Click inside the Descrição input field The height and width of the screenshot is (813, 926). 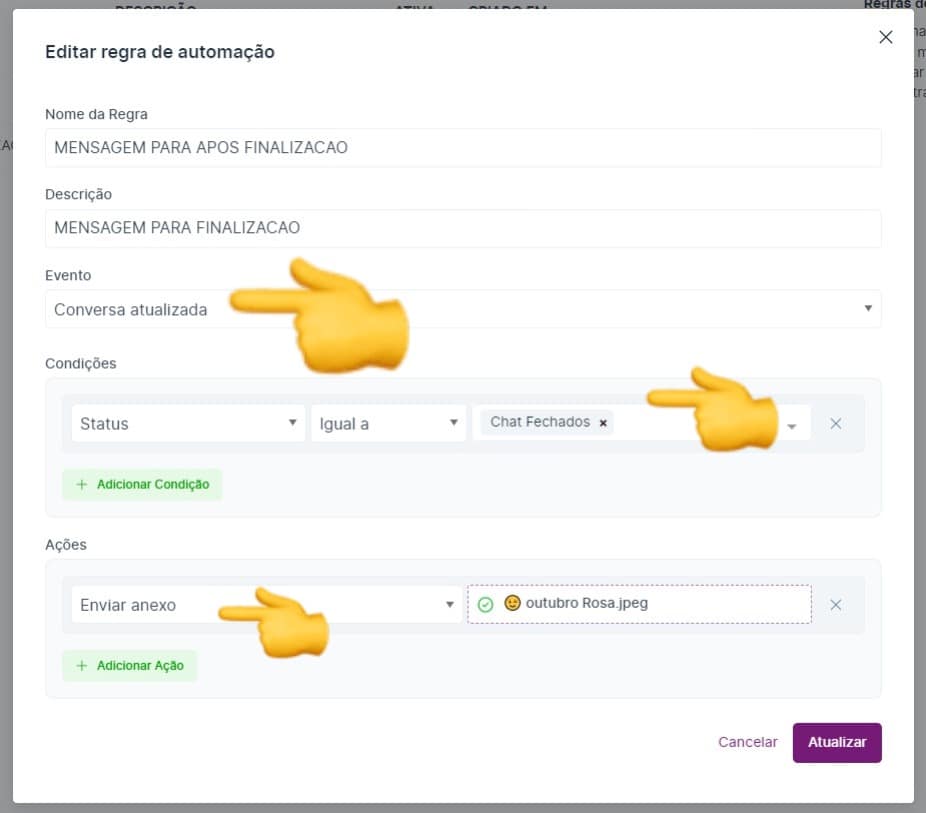pyautogui.click(x=462, y=228)
